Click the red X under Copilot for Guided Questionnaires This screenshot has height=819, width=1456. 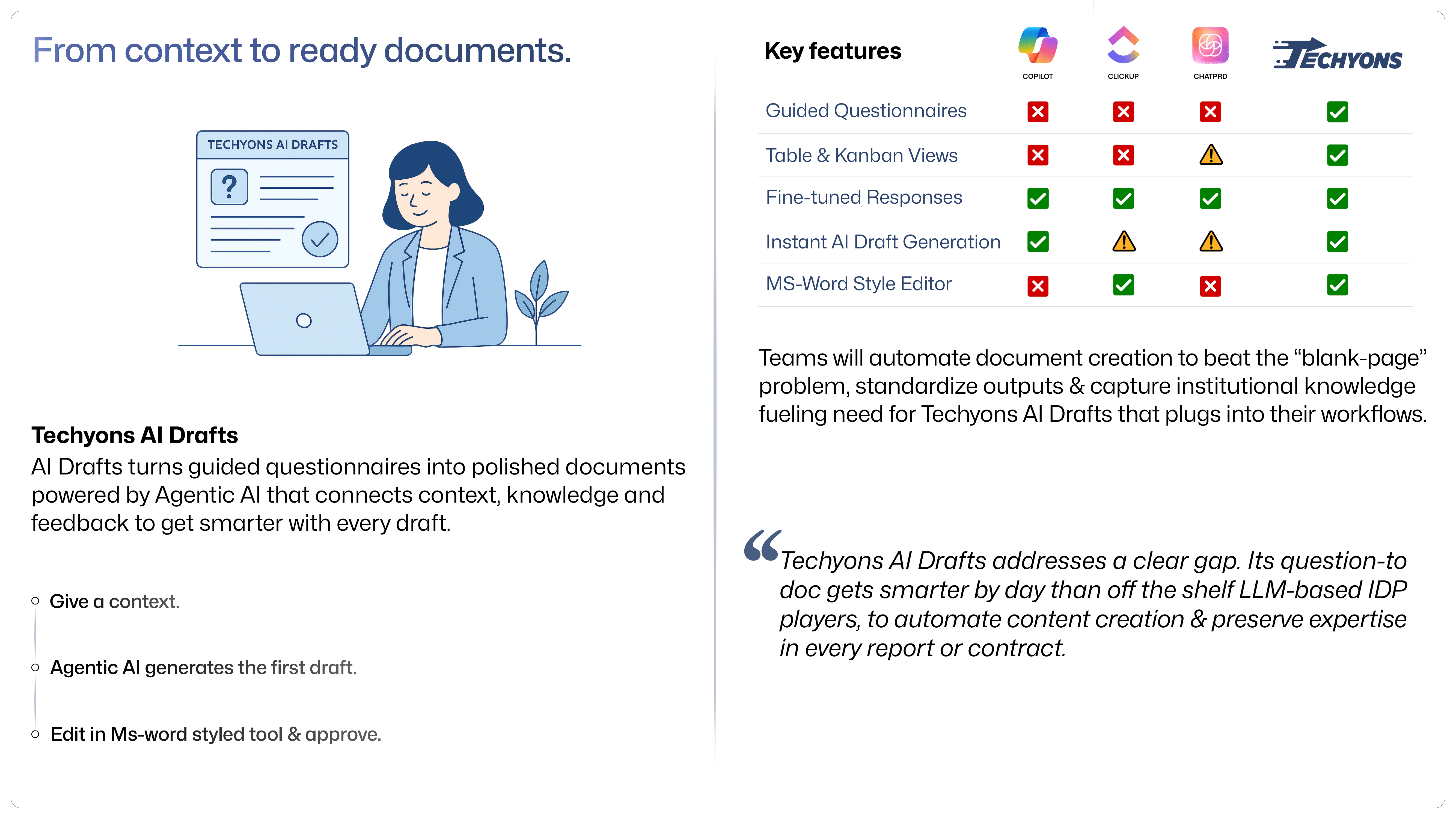coord(1038,111)
